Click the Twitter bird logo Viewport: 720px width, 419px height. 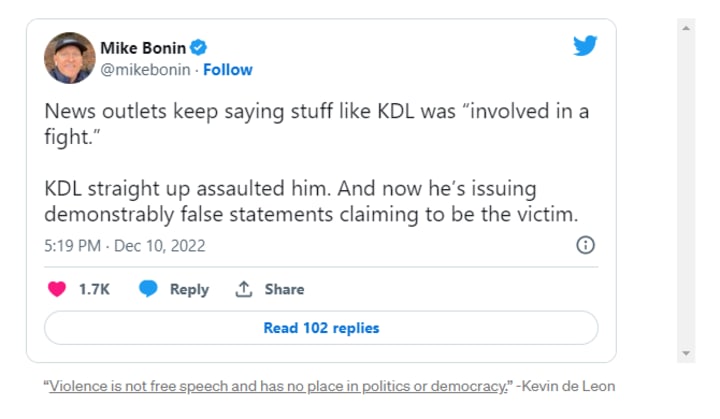585,46
